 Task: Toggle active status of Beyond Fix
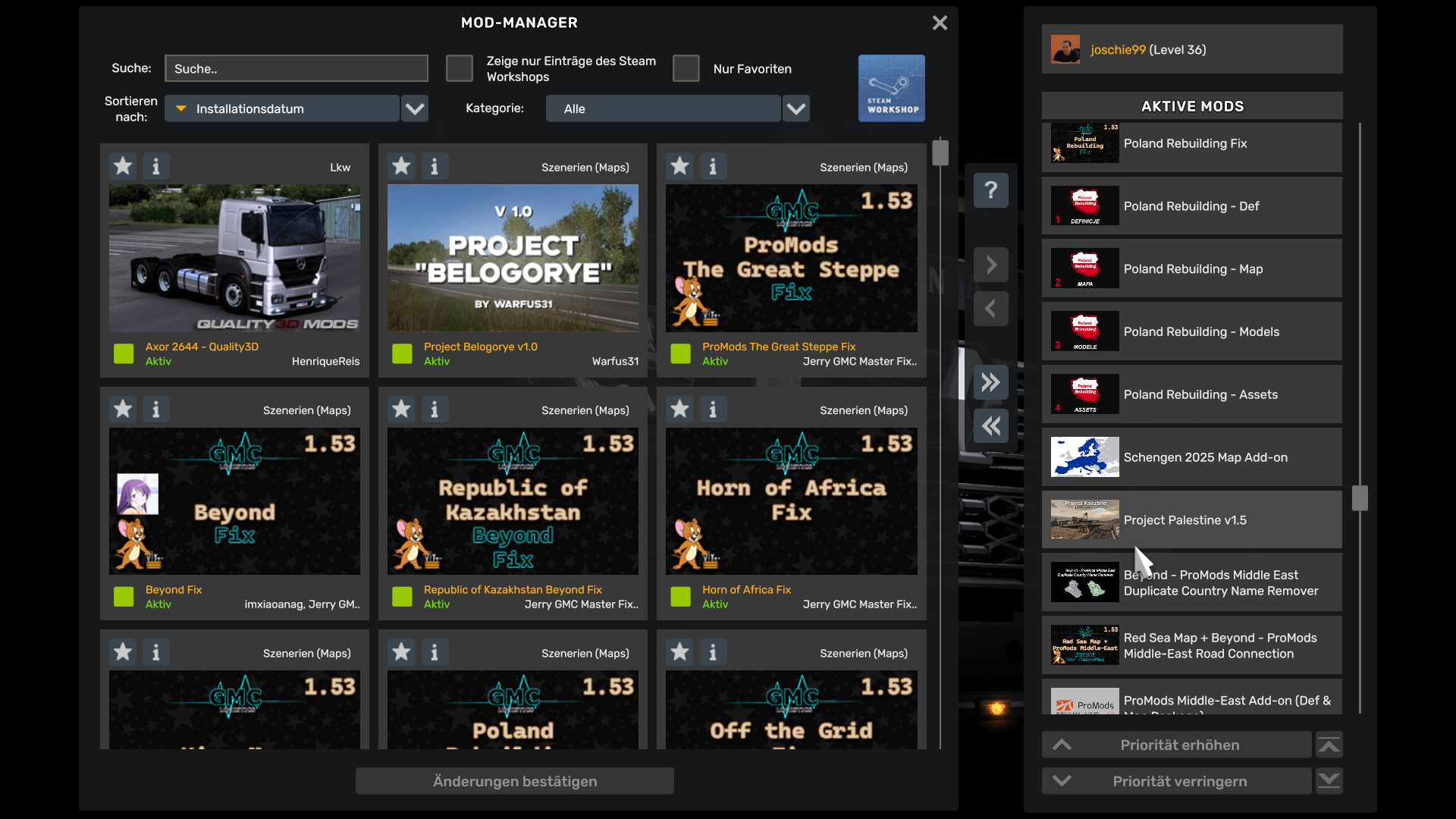coord(124,597)
